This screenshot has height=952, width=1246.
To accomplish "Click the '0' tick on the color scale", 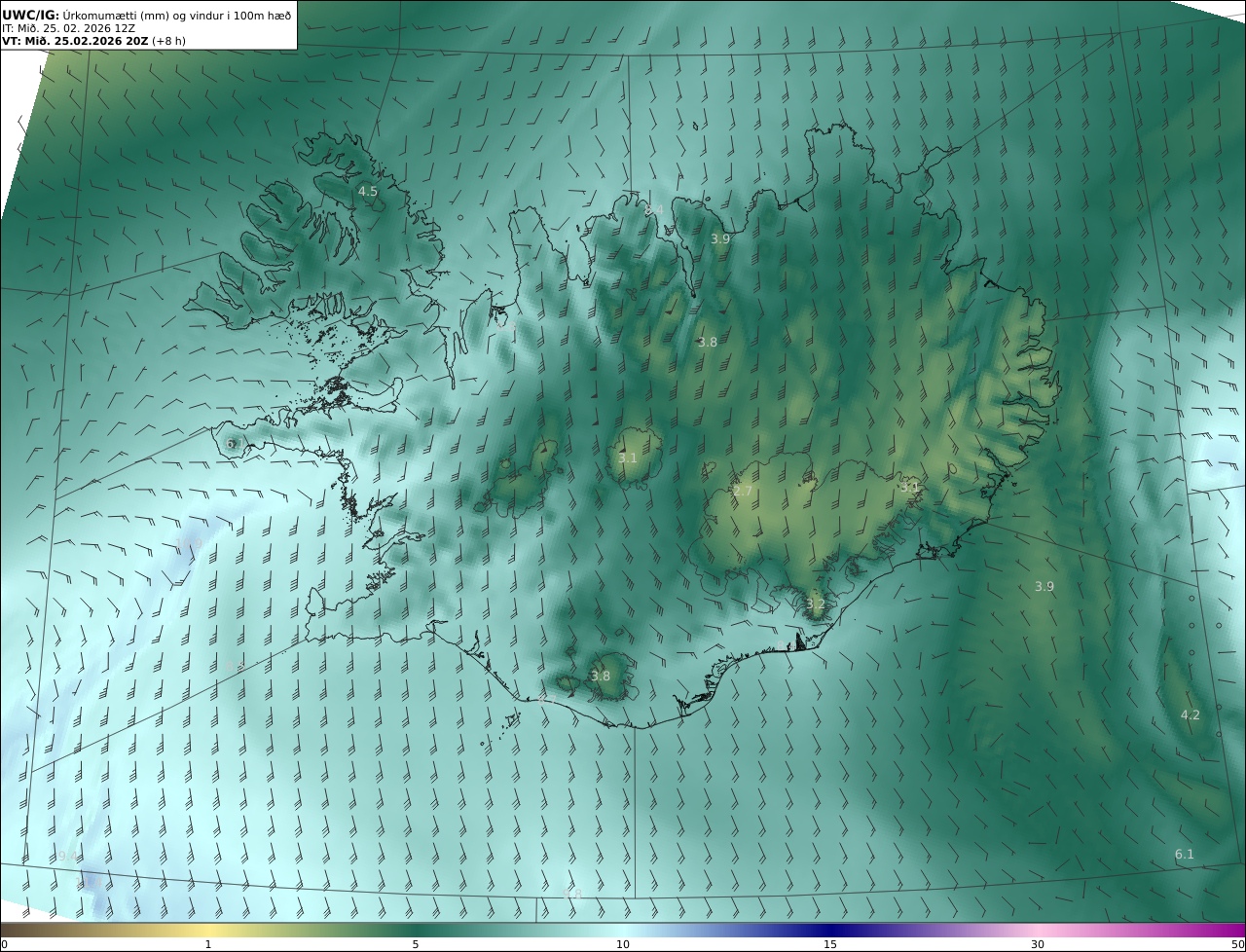I will pos(4,945).
